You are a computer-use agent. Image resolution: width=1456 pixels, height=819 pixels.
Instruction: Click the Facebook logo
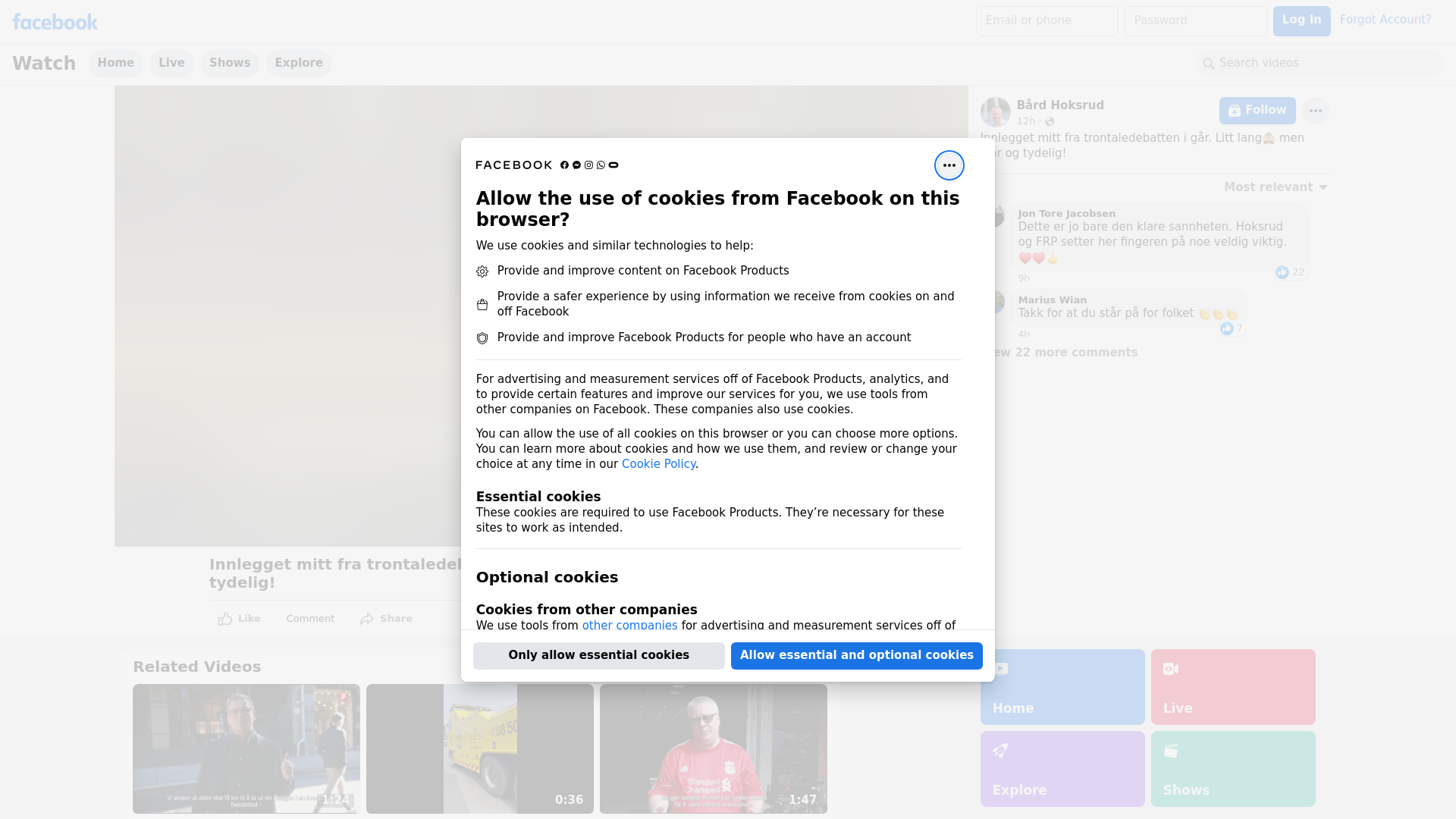tap(55, 22)
